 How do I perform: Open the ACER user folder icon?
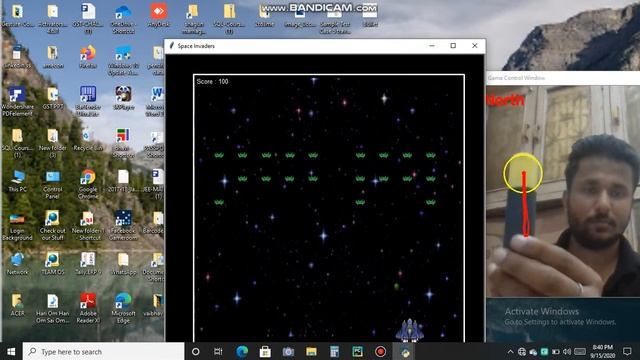[17, 305]
